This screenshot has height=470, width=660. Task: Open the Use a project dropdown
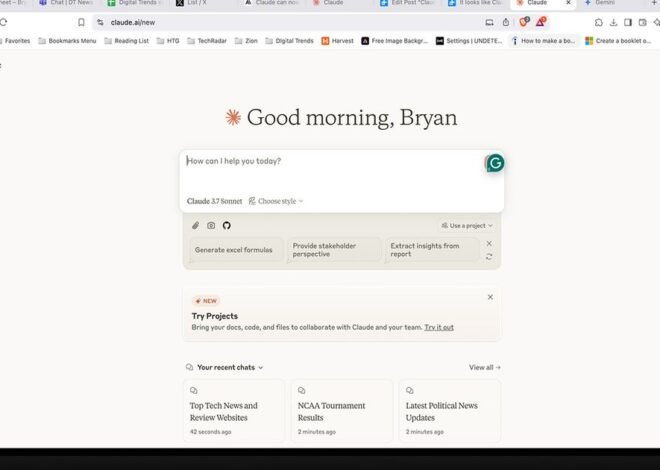click(467, 226)
